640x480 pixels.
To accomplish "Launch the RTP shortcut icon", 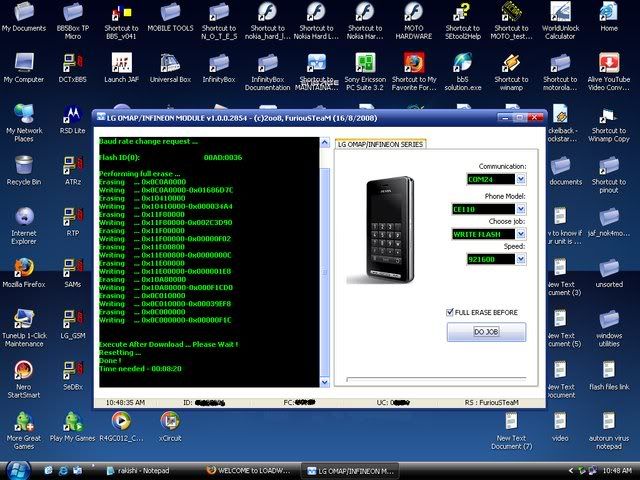I will [x=73, y=222].
